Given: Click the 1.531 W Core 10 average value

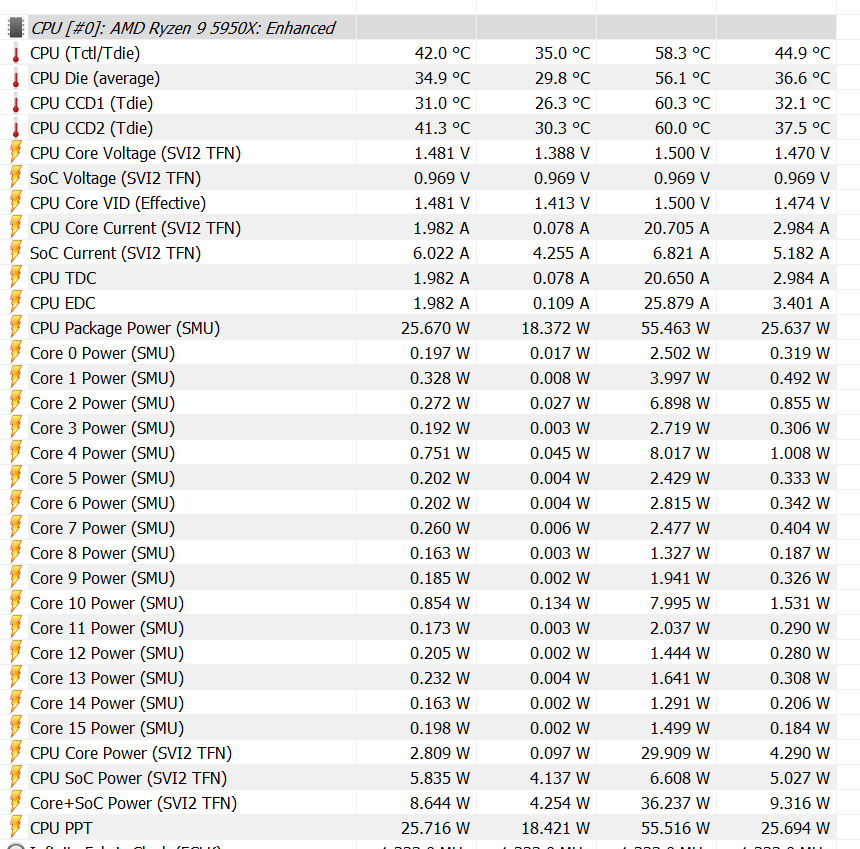Looking at the screenshot, I should pyautogui.click(x=800, y=603).
